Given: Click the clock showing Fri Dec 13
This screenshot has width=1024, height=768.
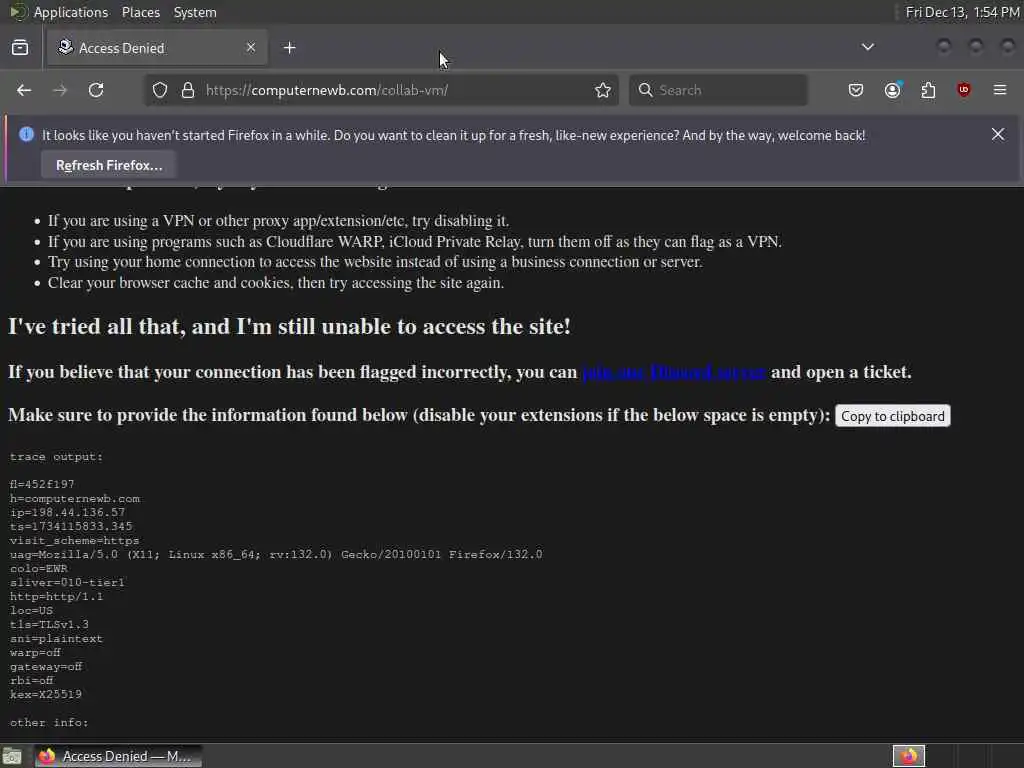Looking at the screenshot, I should coord(962,12).
